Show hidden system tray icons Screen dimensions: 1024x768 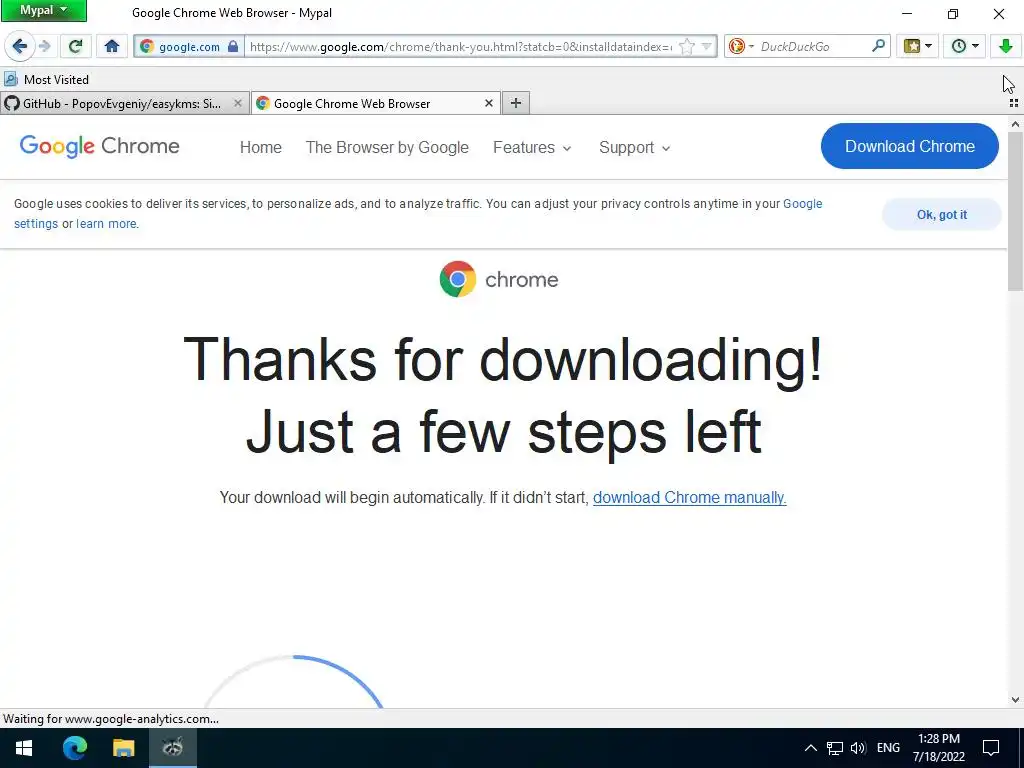(810, 748)
